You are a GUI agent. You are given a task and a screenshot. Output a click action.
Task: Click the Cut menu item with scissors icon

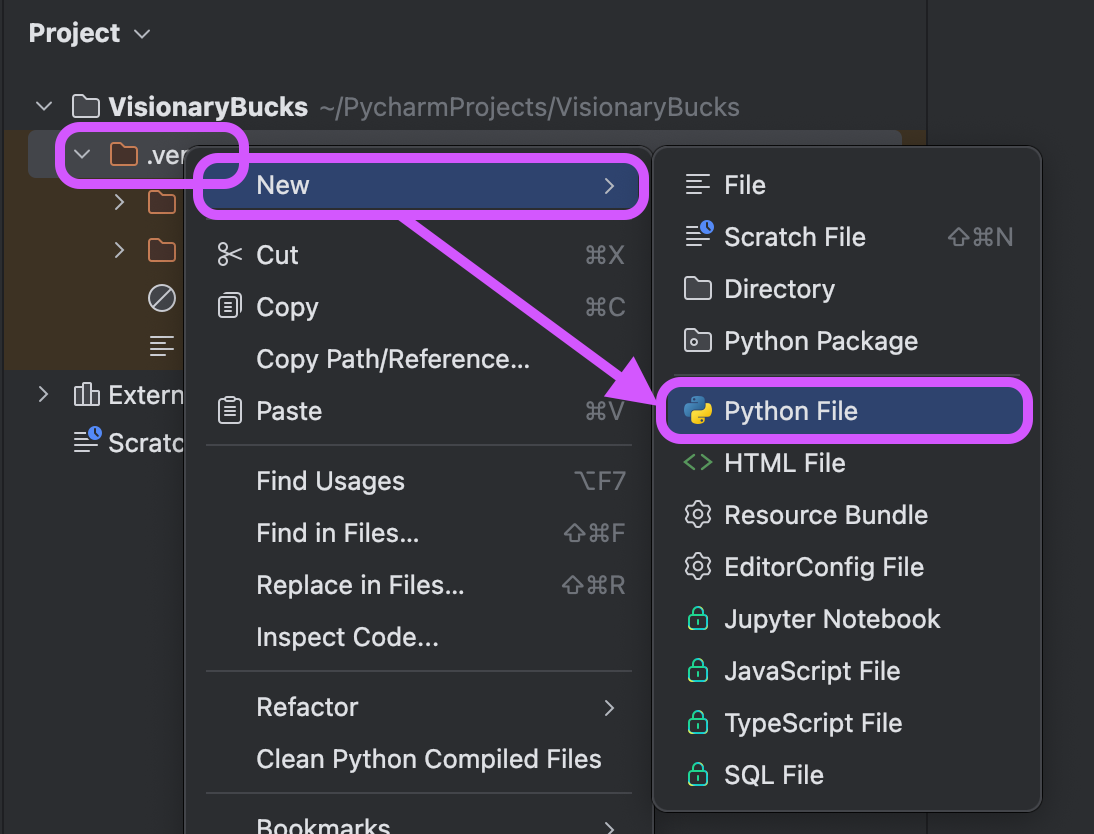[x=276, y=254]
